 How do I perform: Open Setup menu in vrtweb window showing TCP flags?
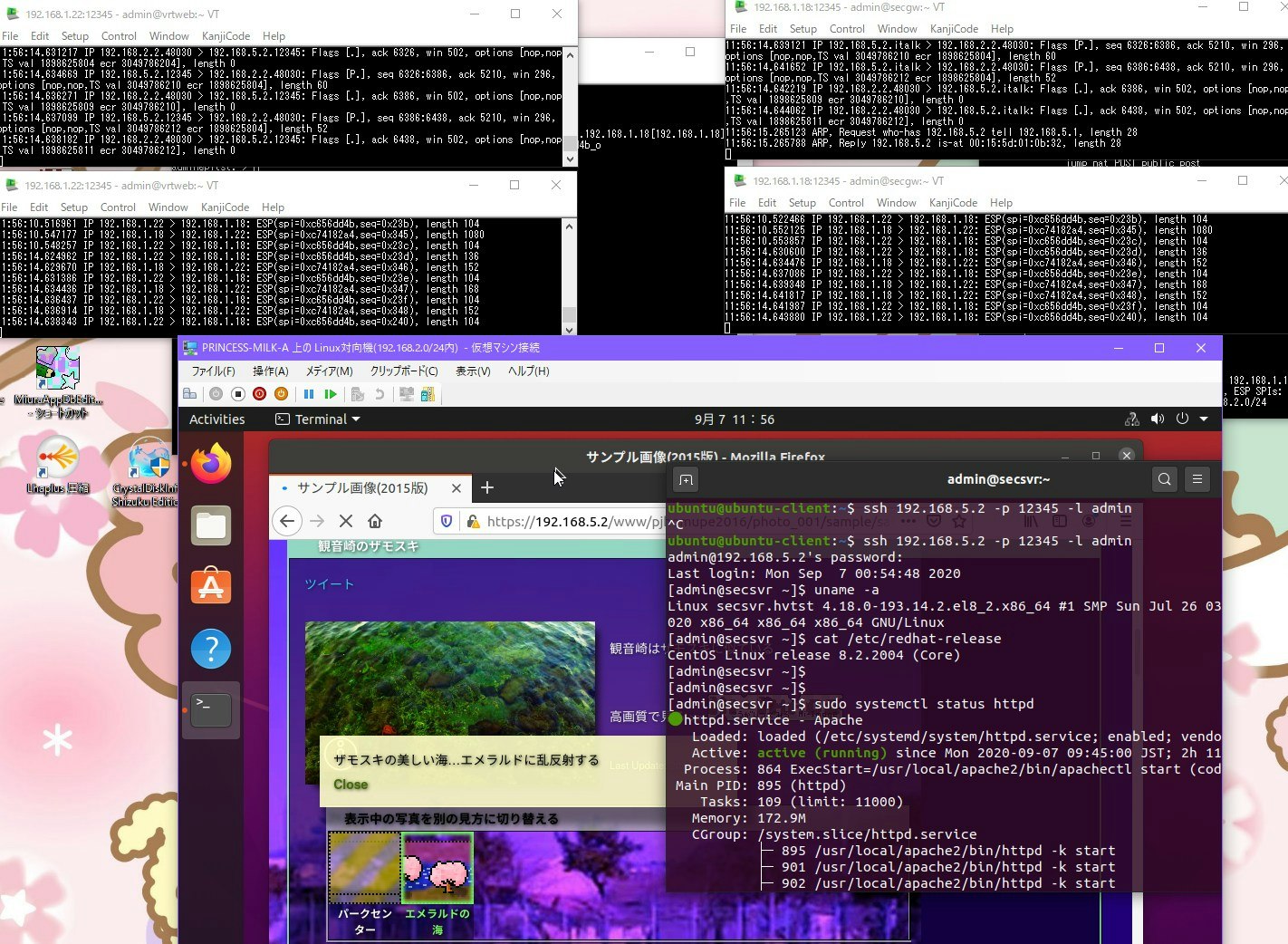75,36
